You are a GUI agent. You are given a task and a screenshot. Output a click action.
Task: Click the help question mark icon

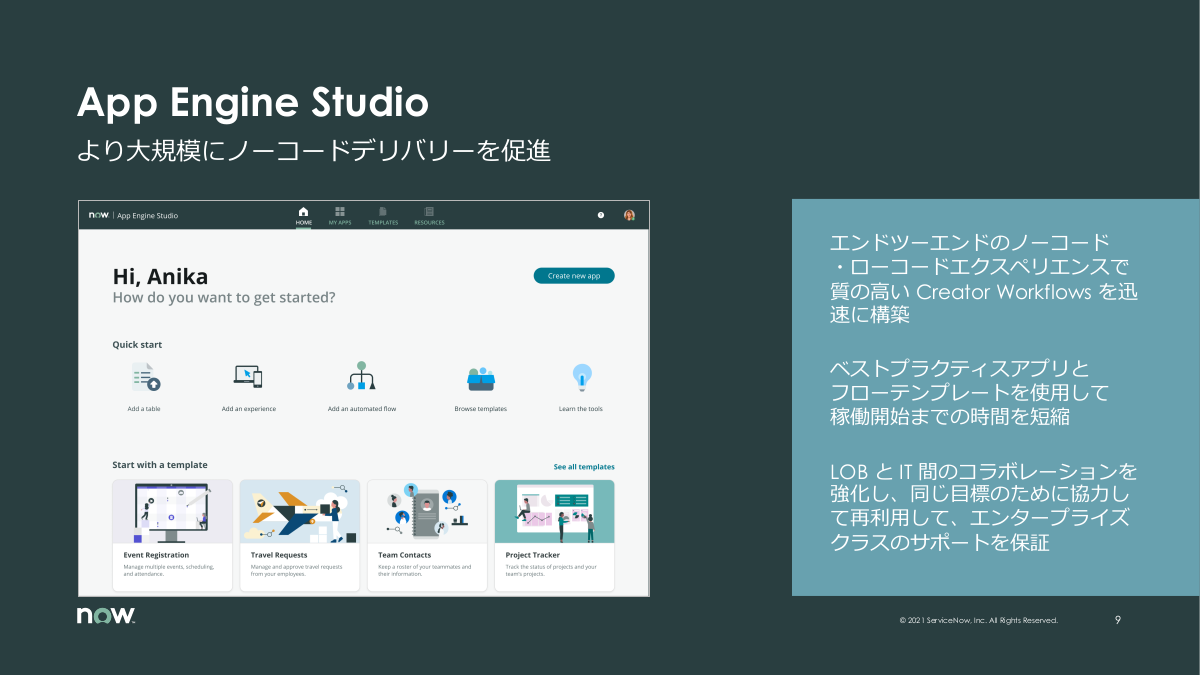601,215
